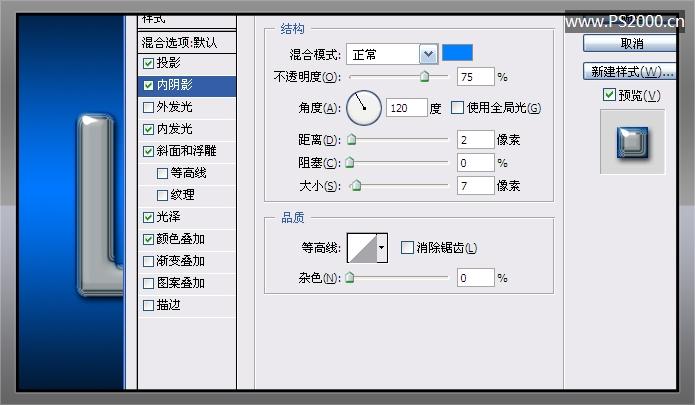
Task: Select the 斜面和浮雕 bevel and emboss row label
Action: [186, 151]
